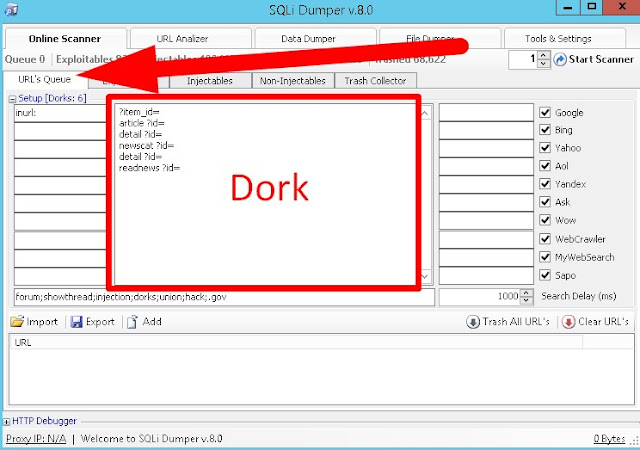Click the URL column header

click(296, 343)
